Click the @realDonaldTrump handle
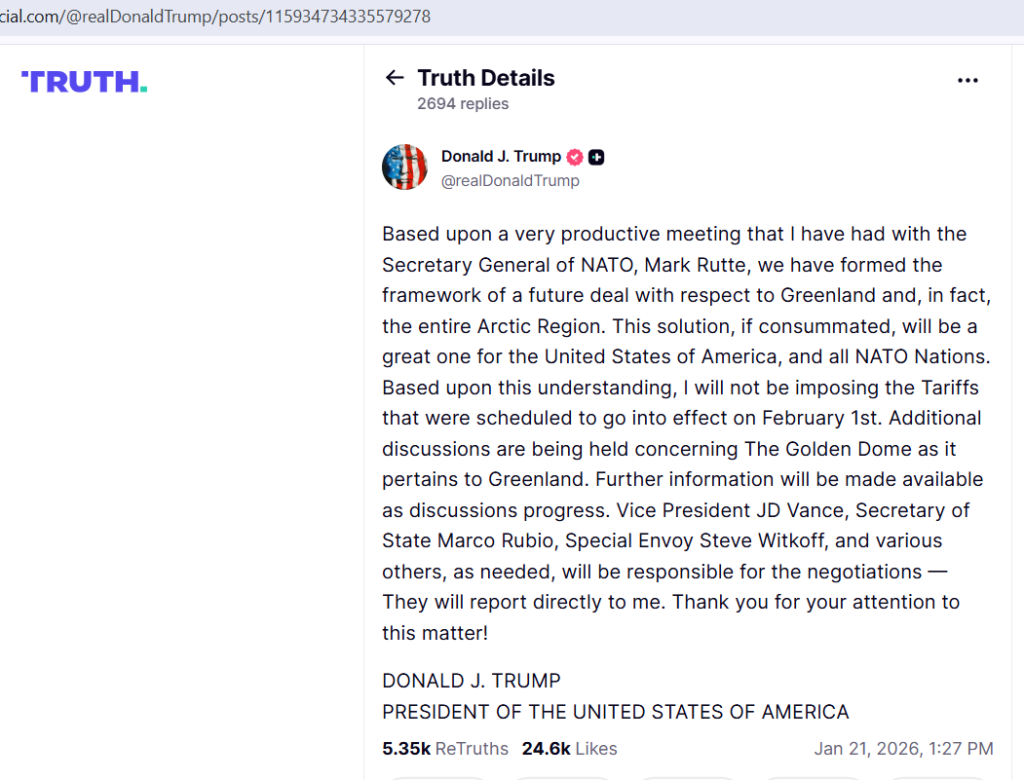This screenshot has width=1024, height=780. tap(510, 181)
